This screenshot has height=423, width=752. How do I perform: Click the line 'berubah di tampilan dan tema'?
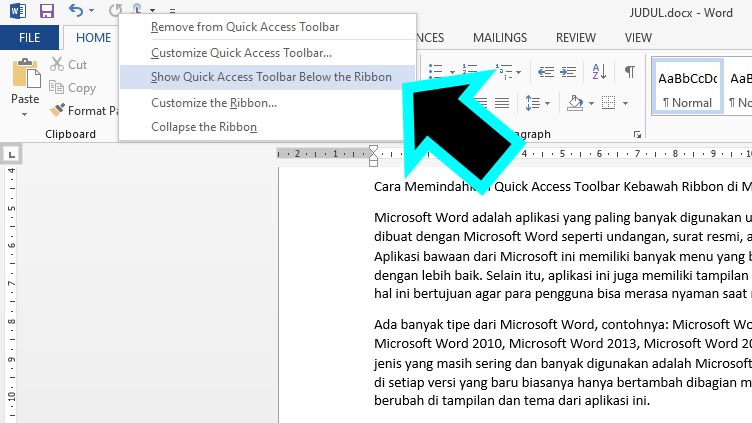click(512, 400)
